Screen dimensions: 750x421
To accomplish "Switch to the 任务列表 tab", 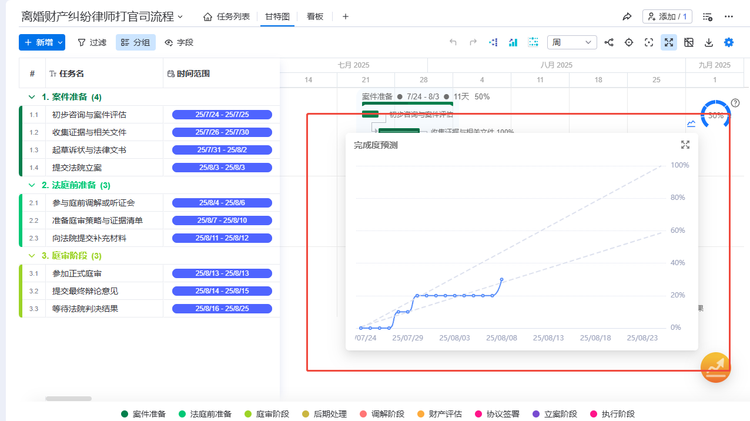I will point(226,17).
